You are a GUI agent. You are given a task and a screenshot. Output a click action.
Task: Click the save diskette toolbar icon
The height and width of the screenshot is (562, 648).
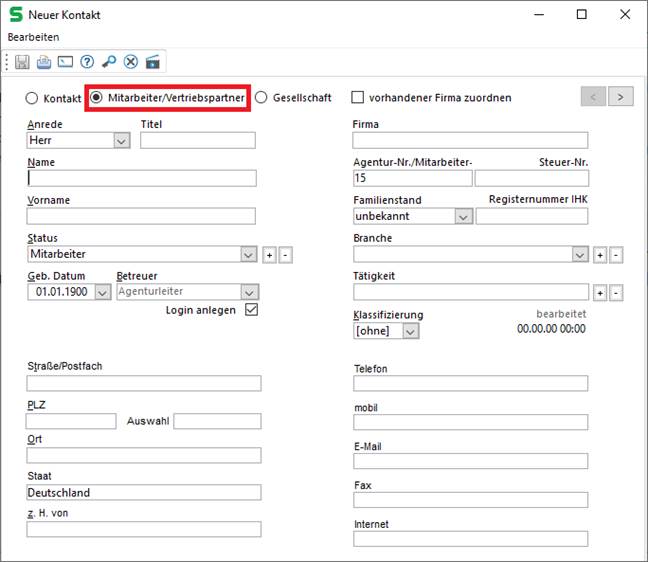(x=23, y=62)
